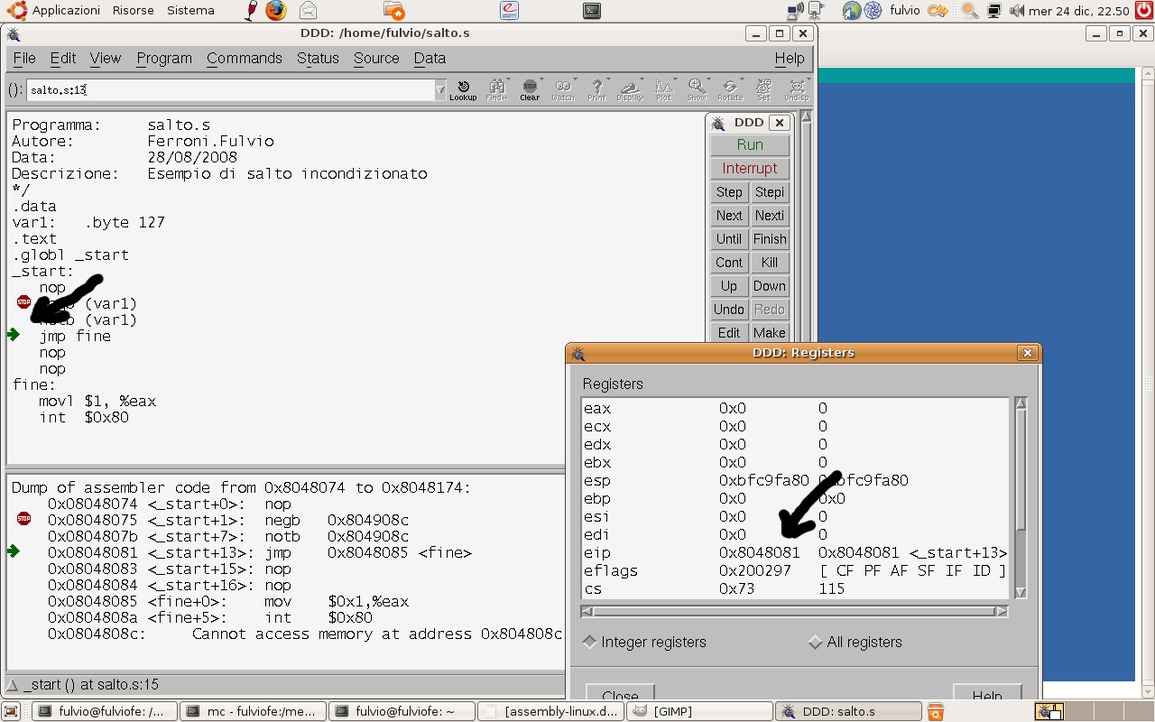Click the stop sign breakpoint in source pane
This screenshot has width=1155, height=722.
[x=24, y=302]
